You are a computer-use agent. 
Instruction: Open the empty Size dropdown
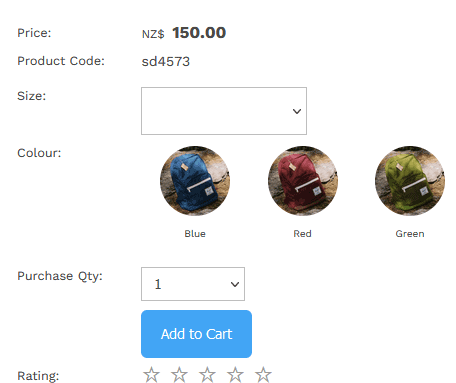[224, 111]
